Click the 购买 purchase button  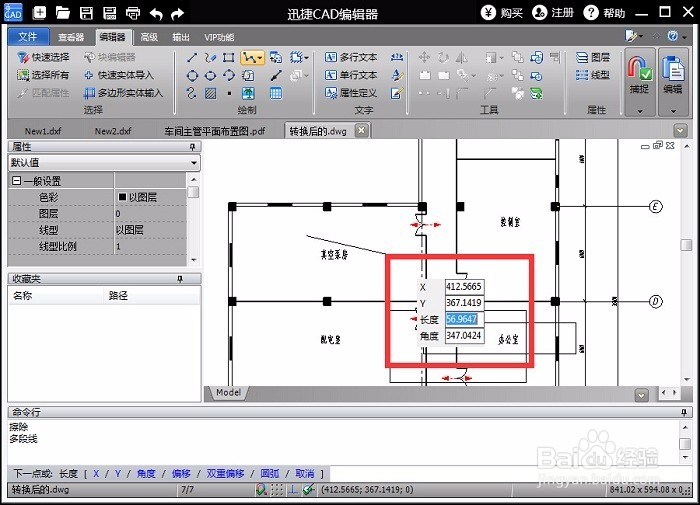click(502, 13)
